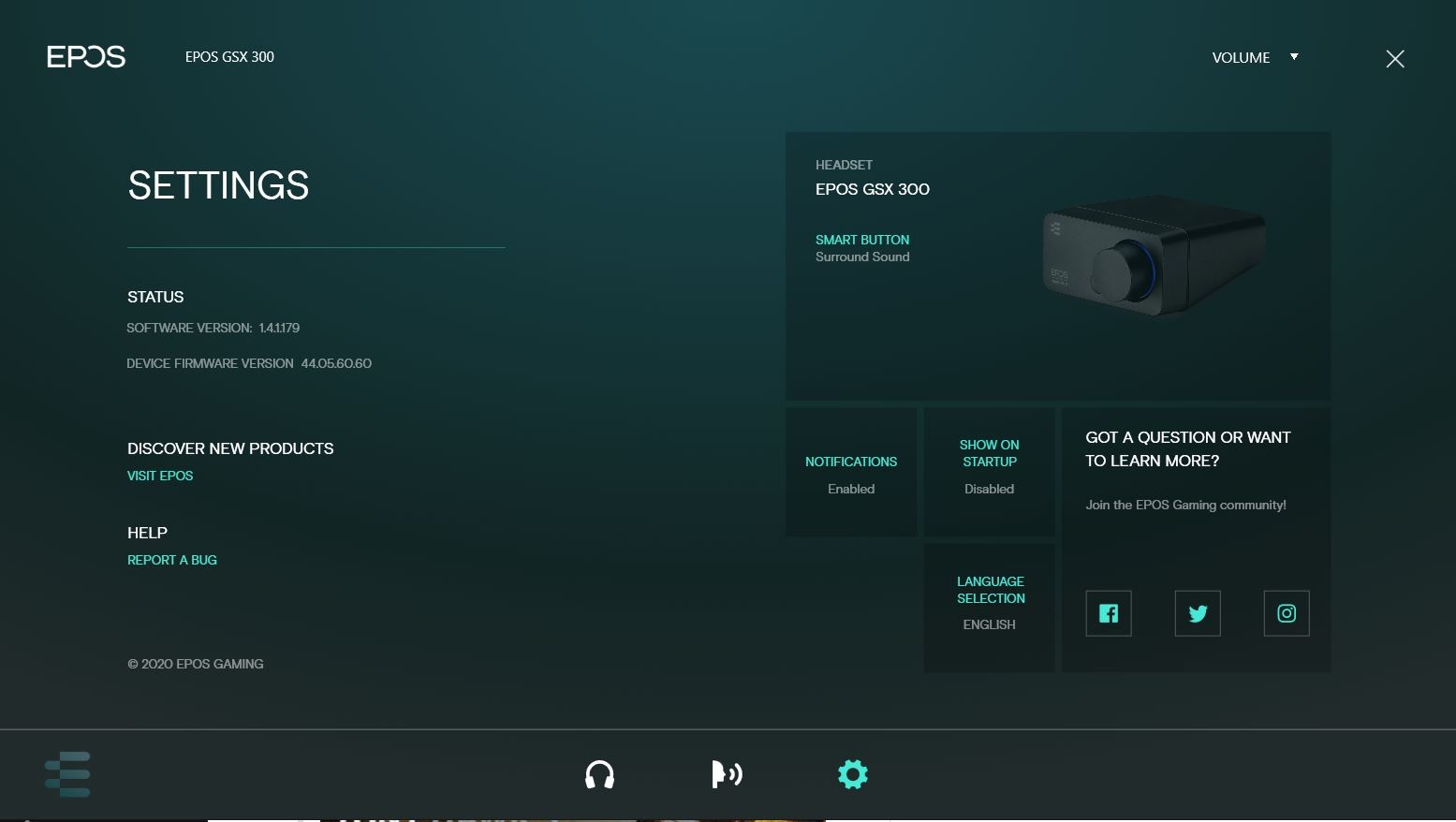Open the EPOS Twitter page
The width and height of the screenshot is (1456, 822).
click(x=1198, y=613)
